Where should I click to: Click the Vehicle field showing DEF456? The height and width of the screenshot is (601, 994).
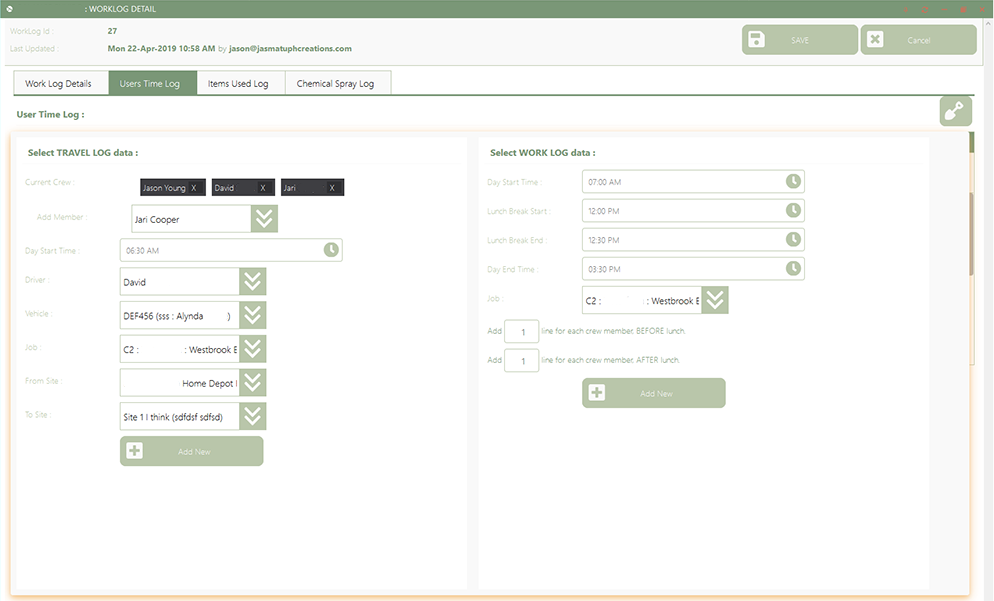179,315
